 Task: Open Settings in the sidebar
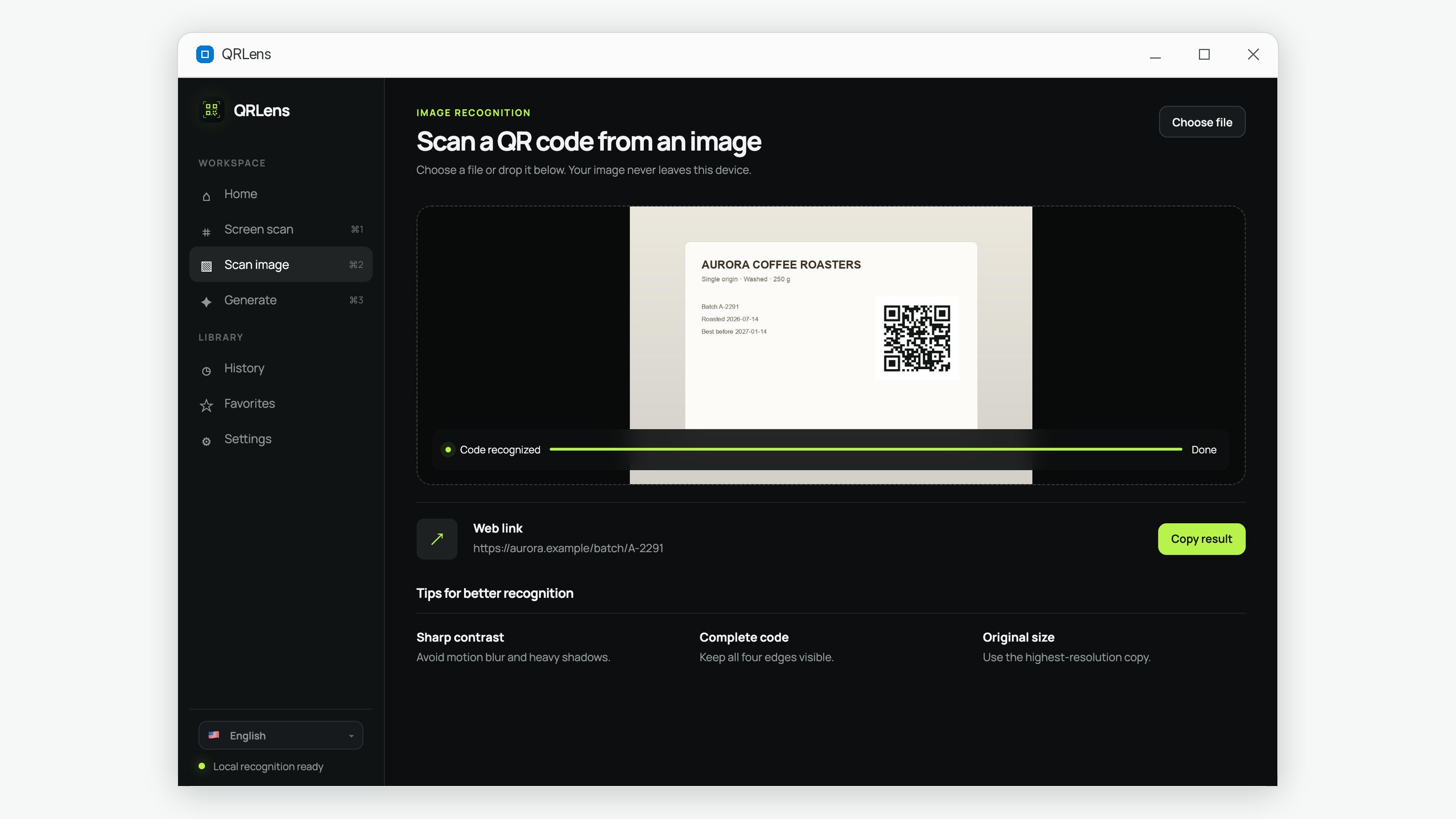[x=281, y=439]
